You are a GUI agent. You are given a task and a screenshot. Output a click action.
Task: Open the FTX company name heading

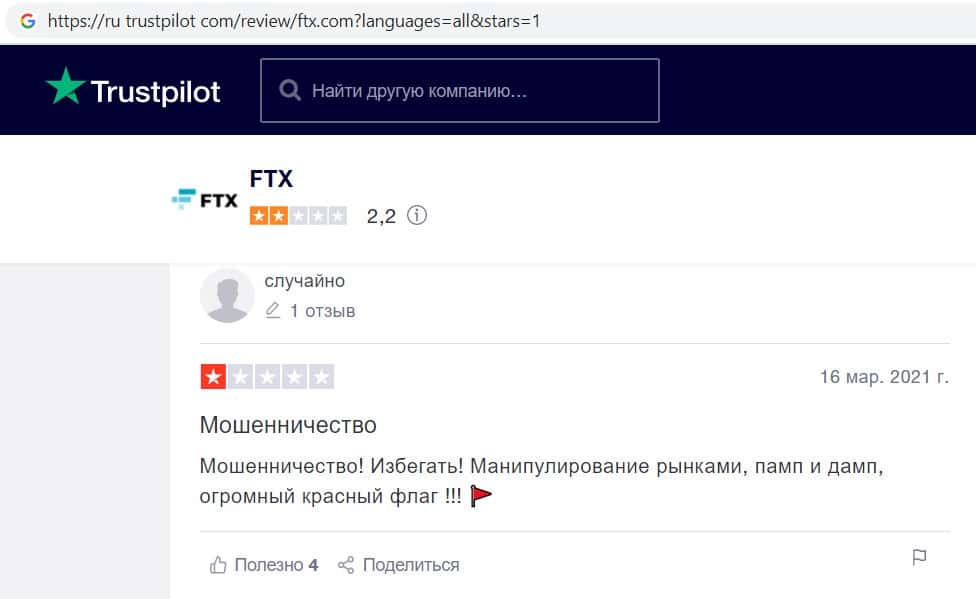(x=271, y=179)
